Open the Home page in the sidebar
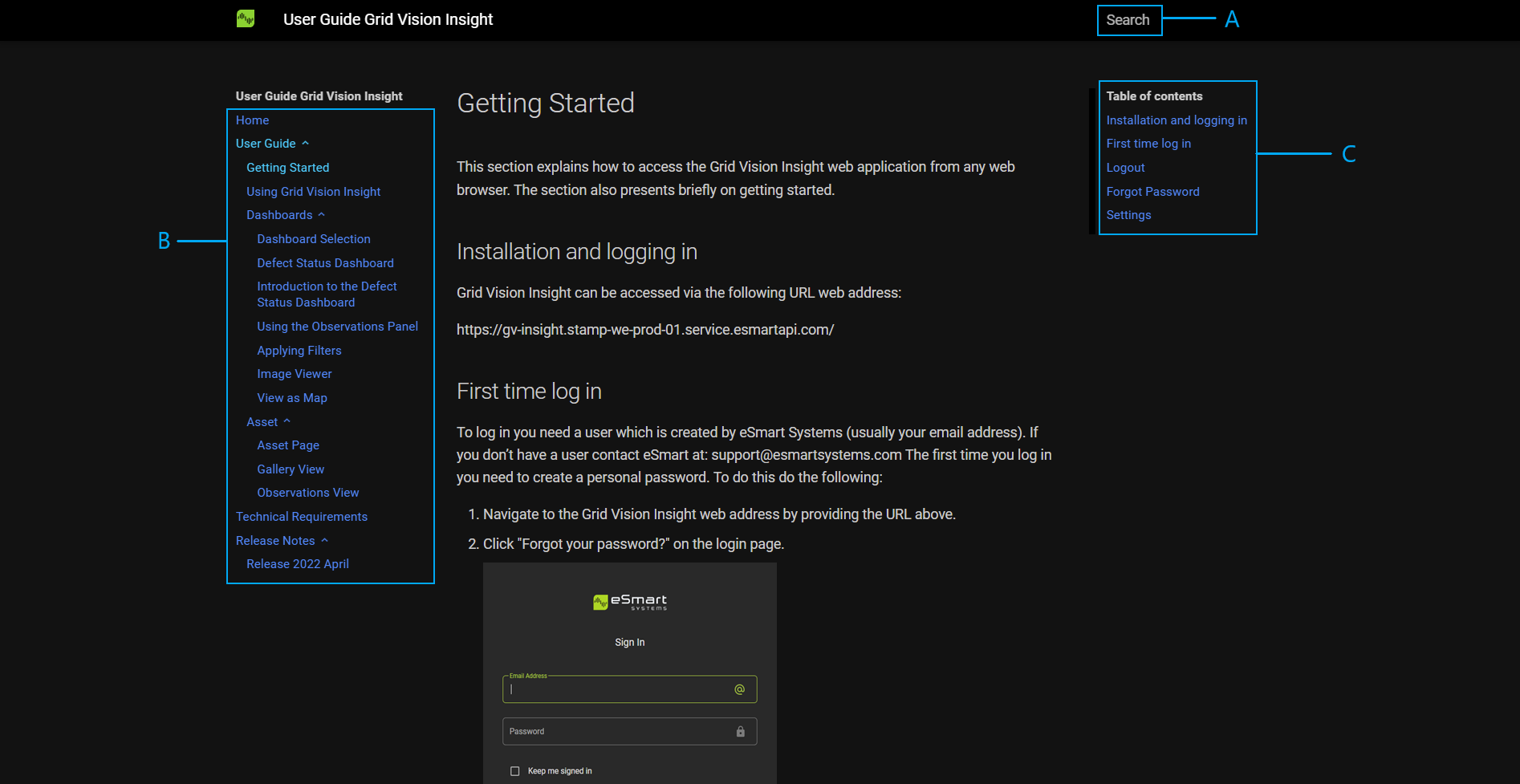The width and height of the screenshot is (1520, 784). click(252, 120)
